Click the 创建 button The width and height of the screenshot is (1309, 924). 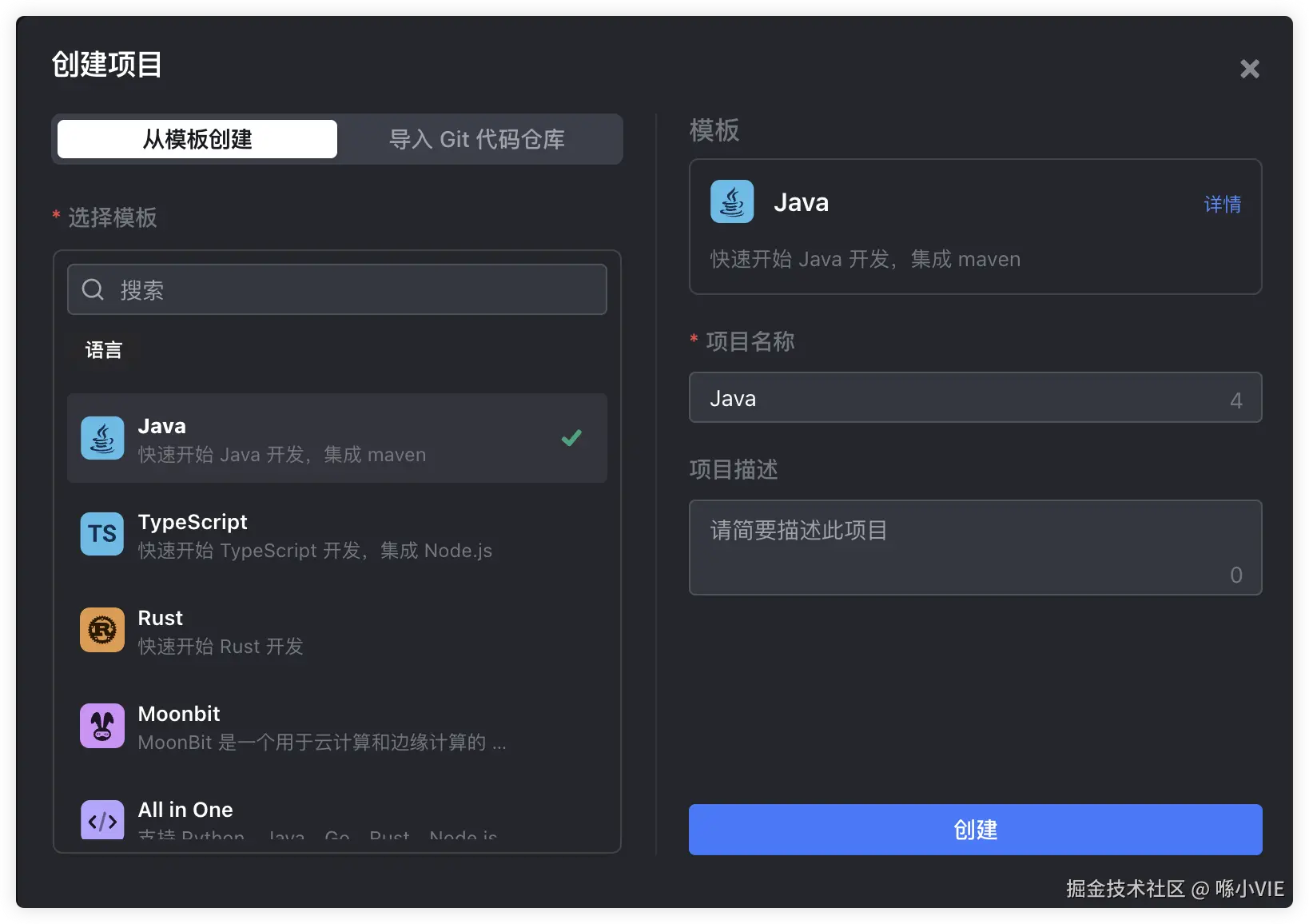point(976,830)
